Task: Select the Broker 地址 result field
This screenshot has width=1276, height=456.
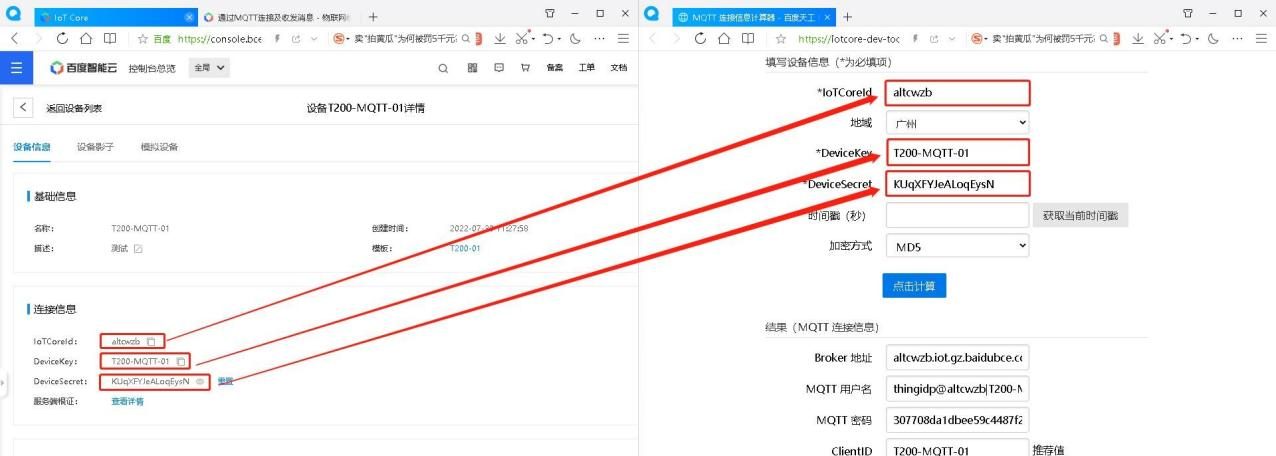Action: click(957, 358)
